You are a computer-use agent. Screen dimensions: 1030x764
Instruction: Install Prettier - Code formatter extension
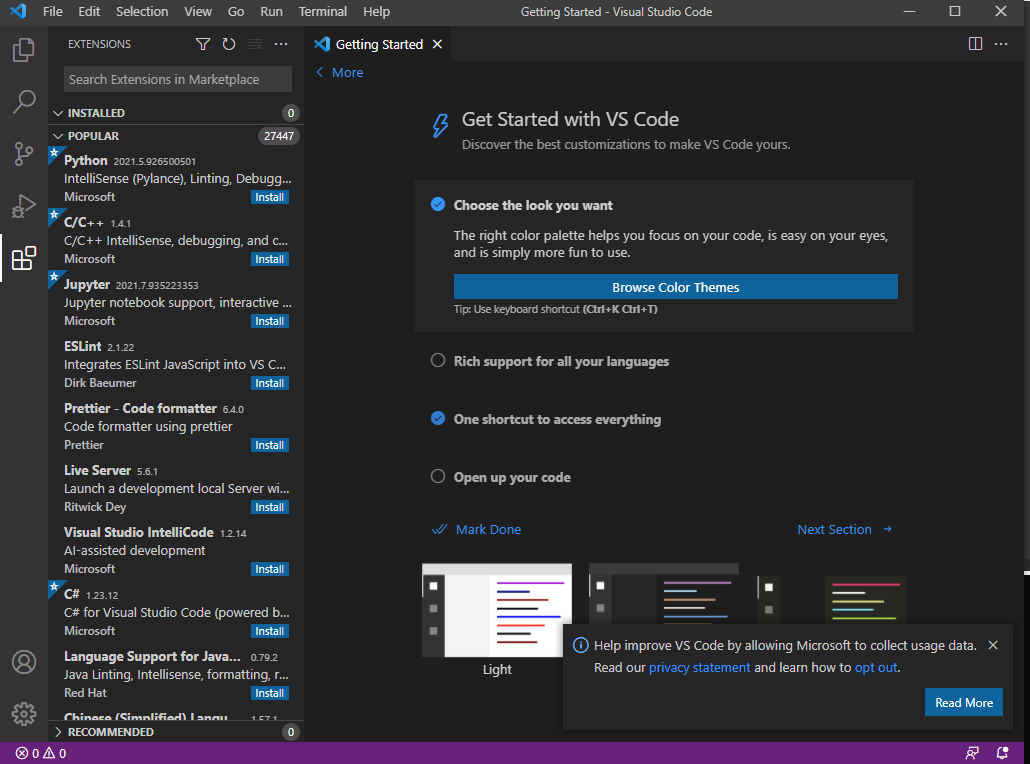269,445
